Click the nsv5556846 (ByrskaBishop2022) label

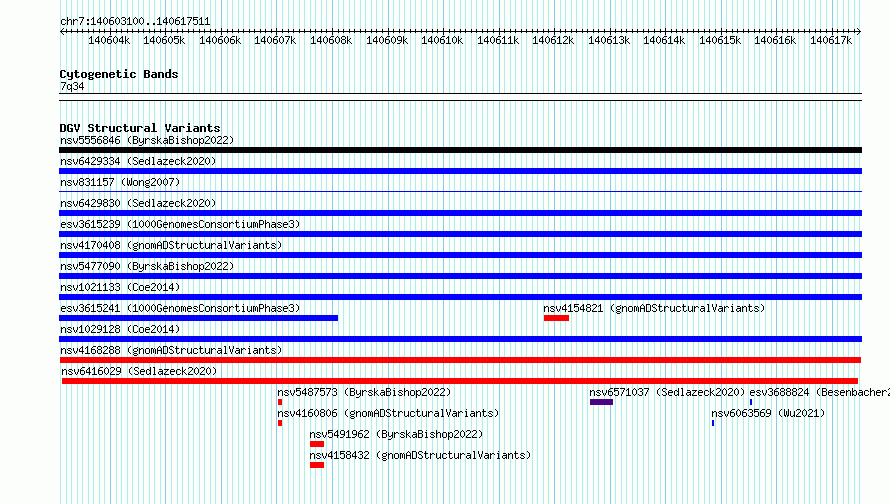click(147, 140)
